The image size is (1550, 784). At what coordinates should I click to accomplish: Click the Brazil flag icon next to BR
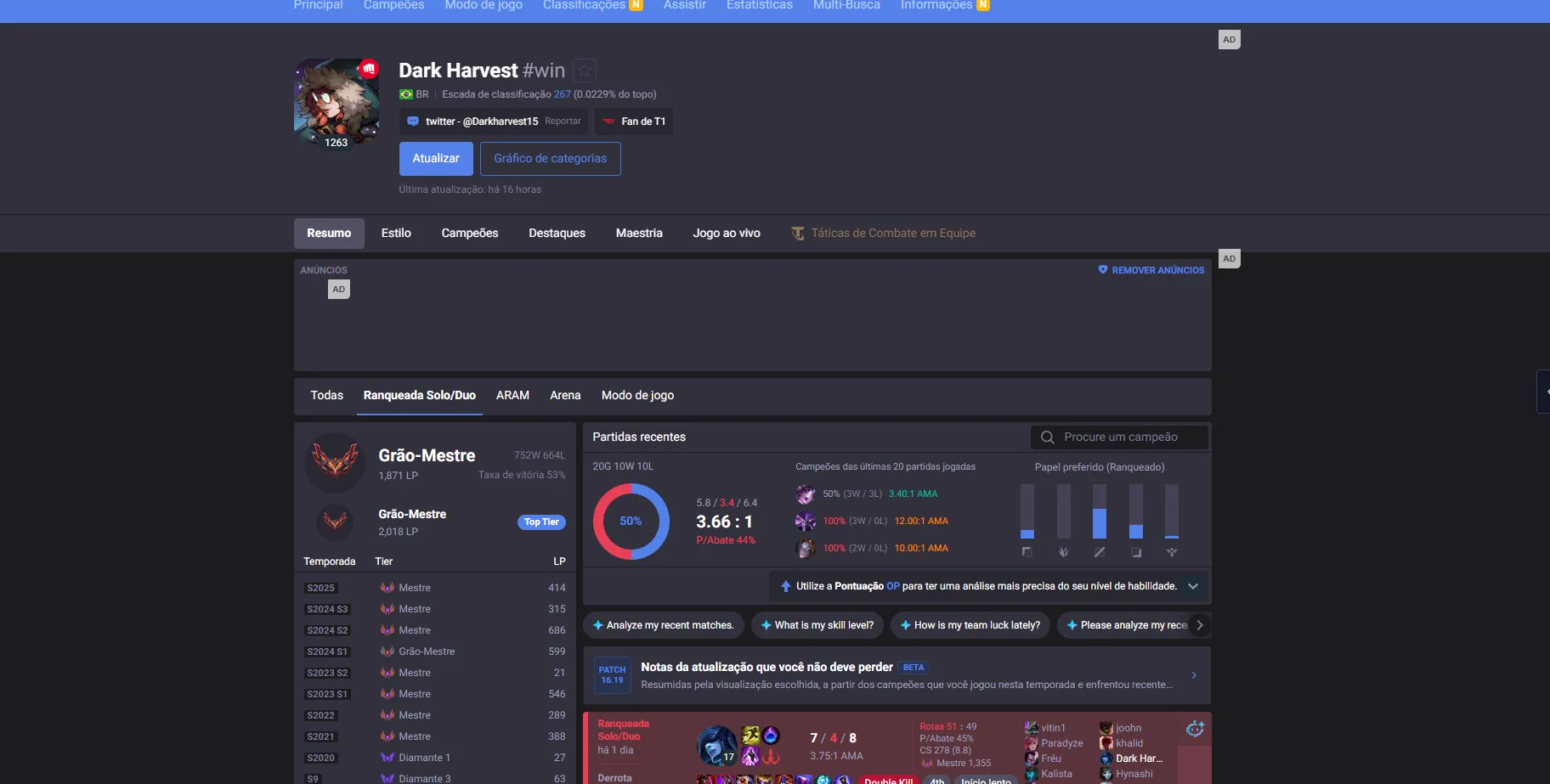(406, 94)
